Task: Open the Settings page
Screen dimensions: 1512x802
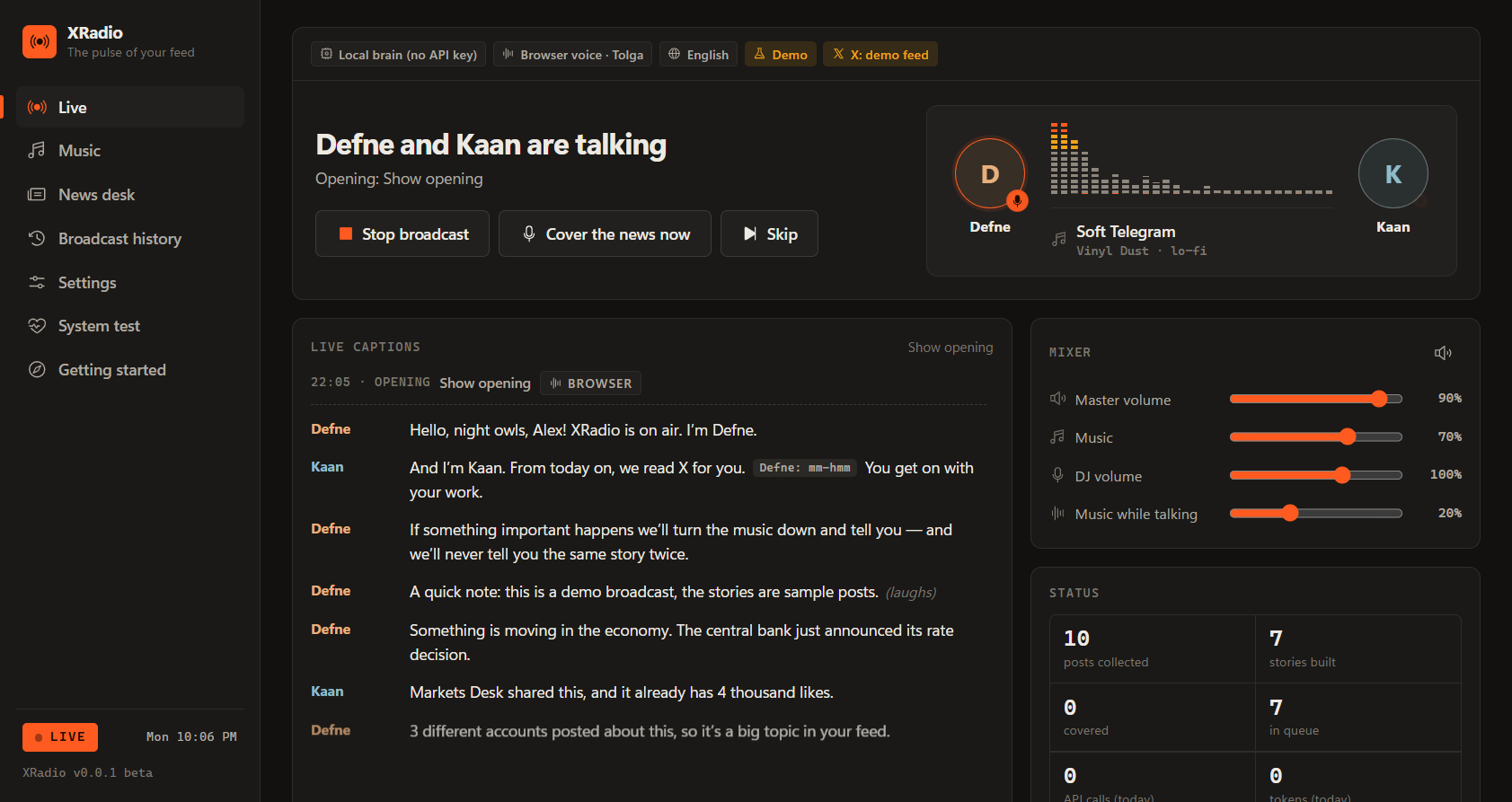Action: click(130, 283)
